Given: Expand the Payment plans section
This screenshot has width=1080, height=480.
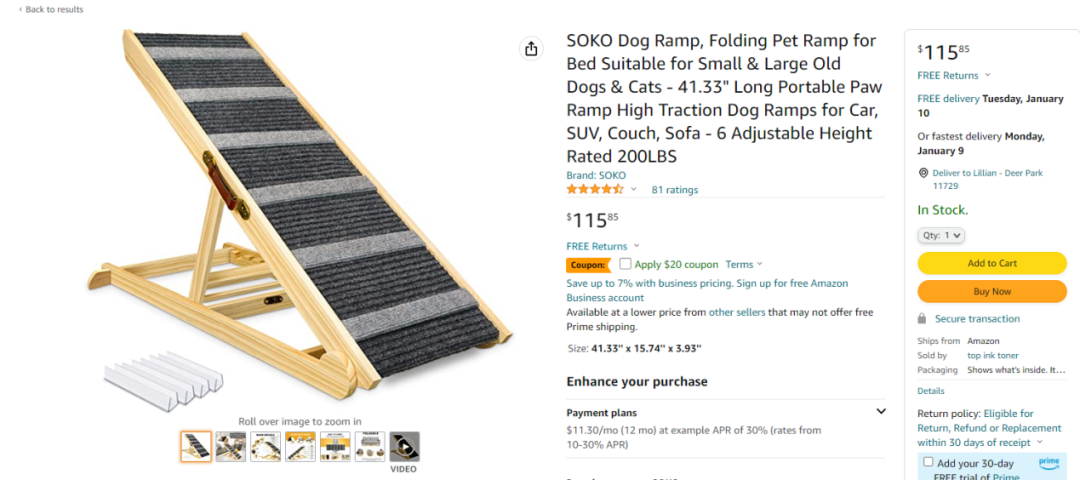Looking at the screenshot, I should click(x=880, y=412).
